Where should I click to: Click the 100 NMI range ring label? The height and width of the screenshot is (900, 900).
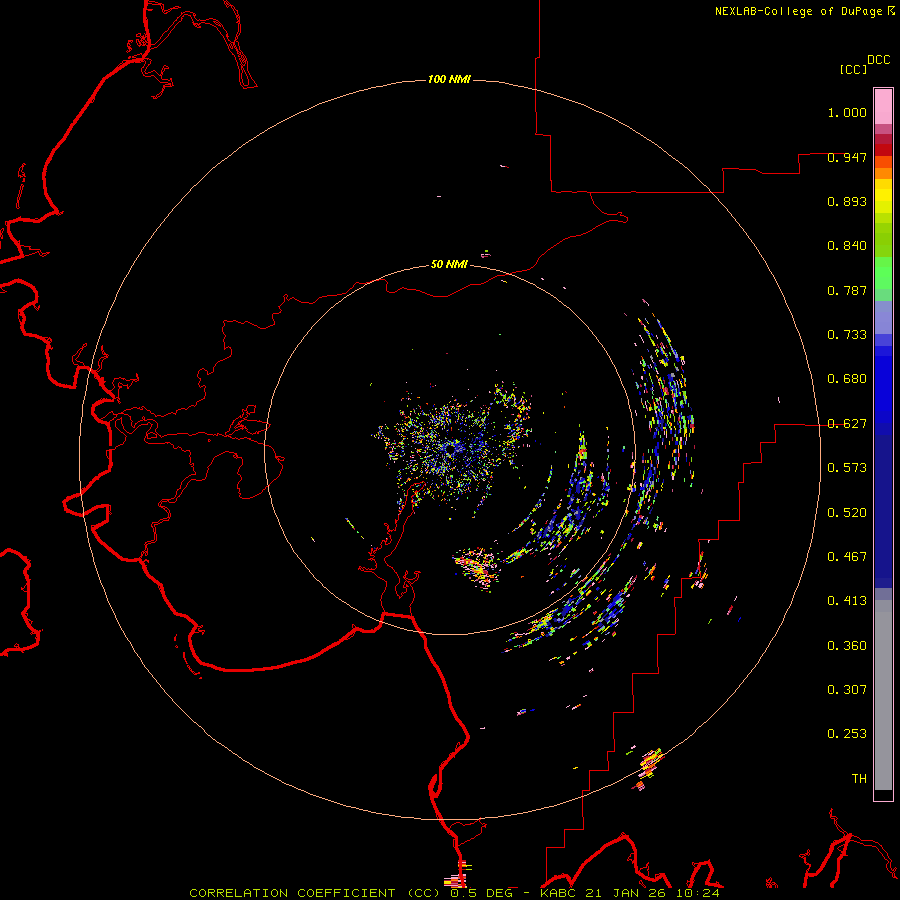449,79
